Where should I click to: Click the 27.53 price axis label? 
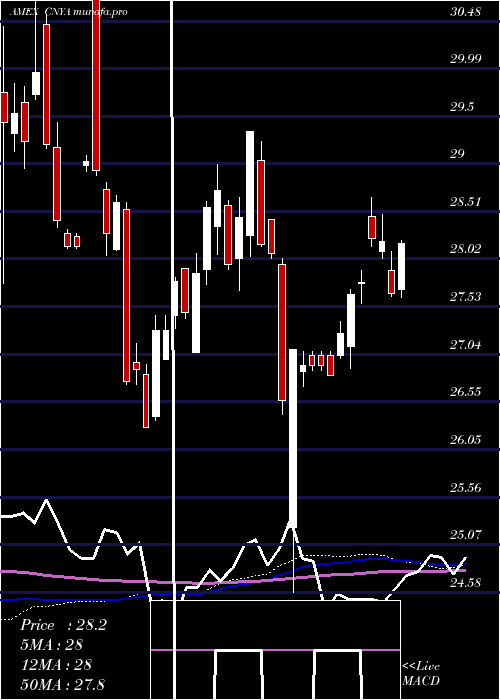(x=466, y=297)
